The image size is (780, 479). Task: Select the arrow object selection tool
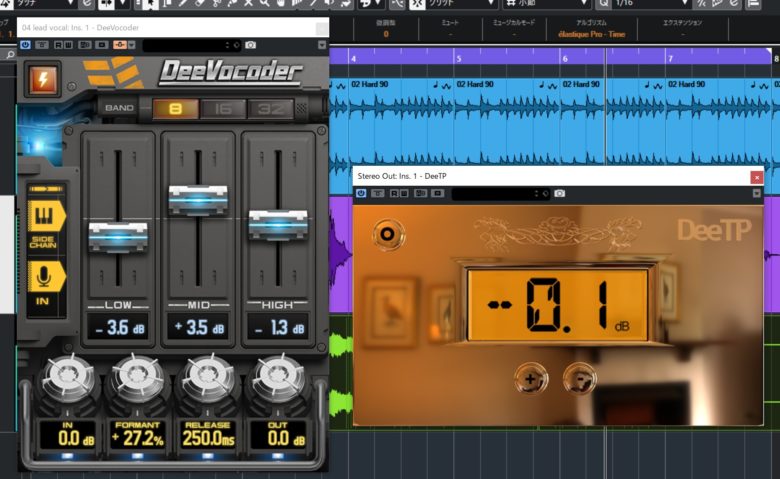click(x=149, y=4)
